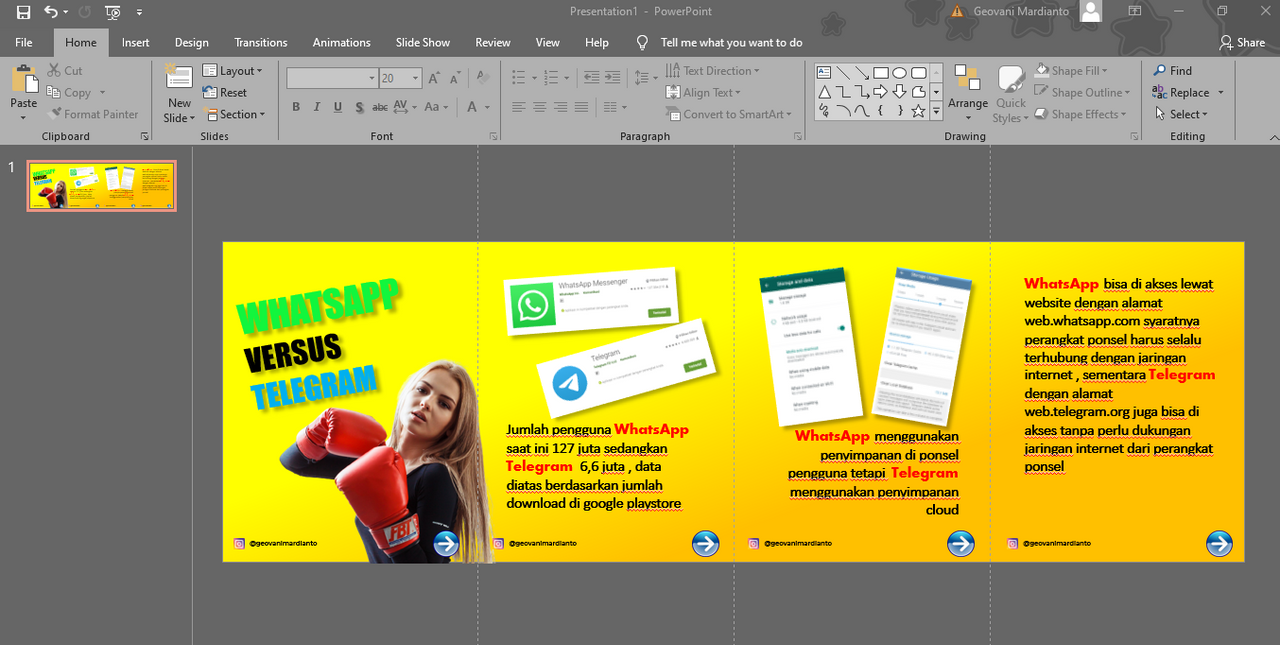Center the text alignment

540,107
